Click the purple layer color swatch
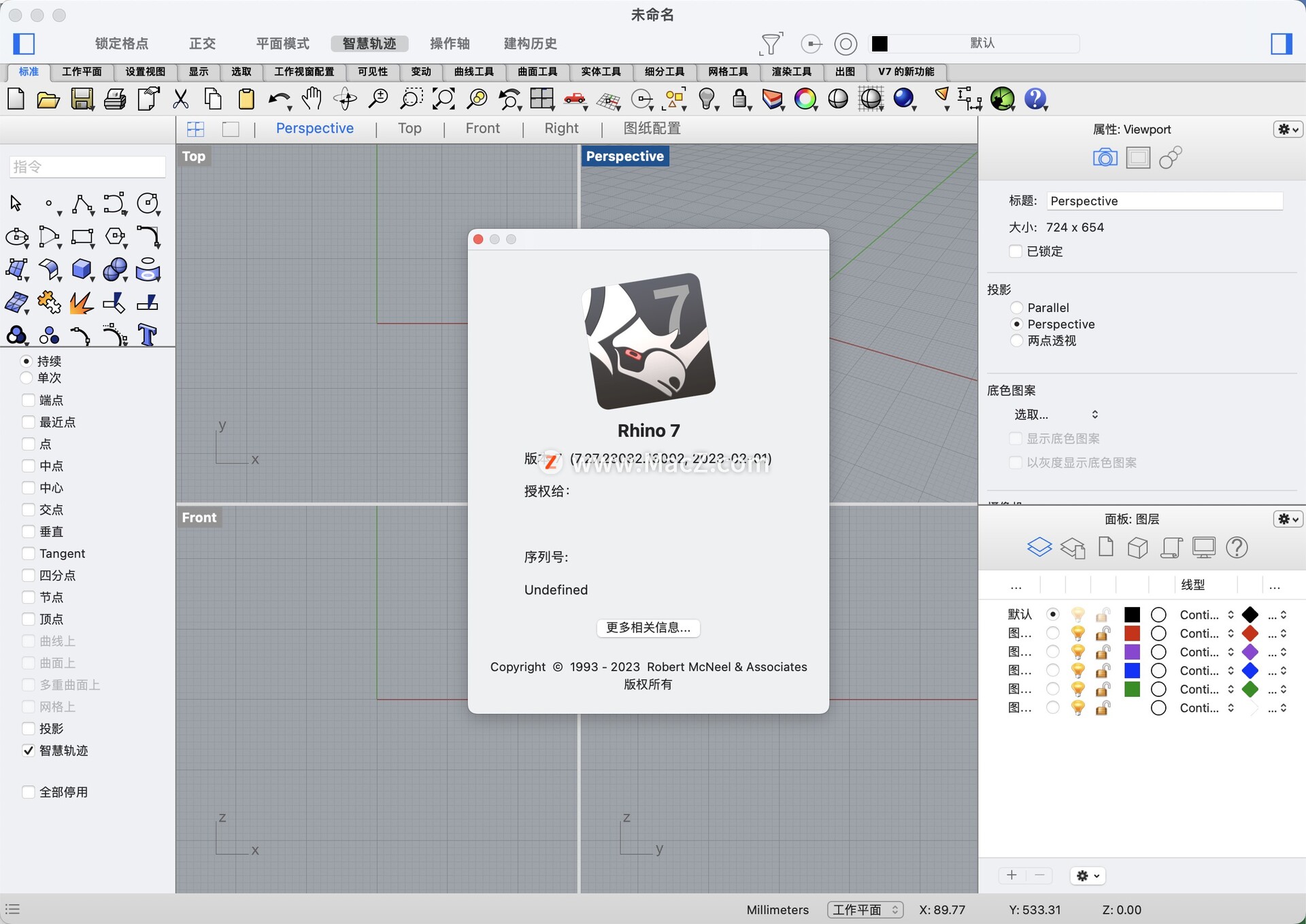 pyautogui.click(x=1132, y=651)
